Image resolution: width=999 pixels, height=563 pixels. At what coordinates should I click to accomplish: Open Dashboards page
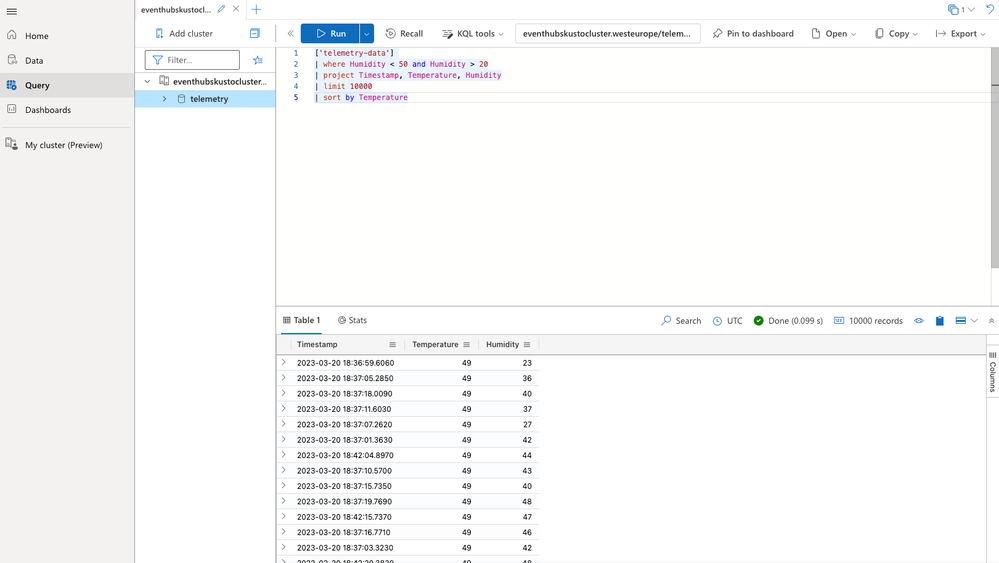(48, 110)
